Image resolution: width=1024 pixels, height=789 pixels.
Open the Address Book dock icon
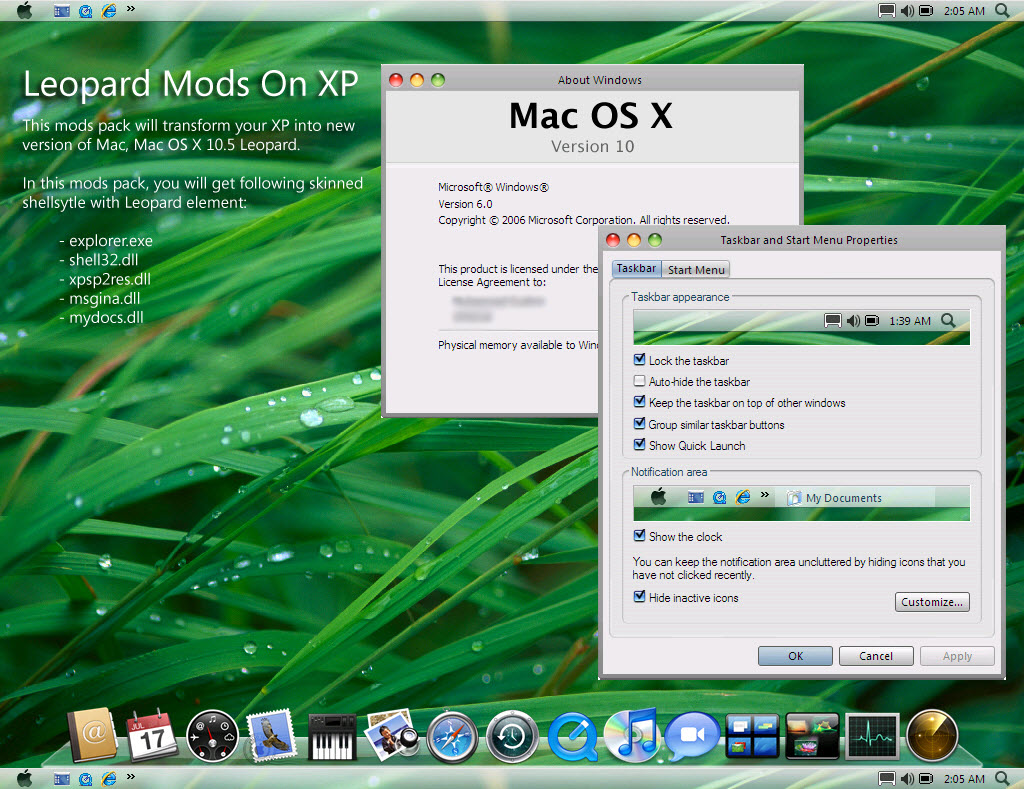click(93, 734)
